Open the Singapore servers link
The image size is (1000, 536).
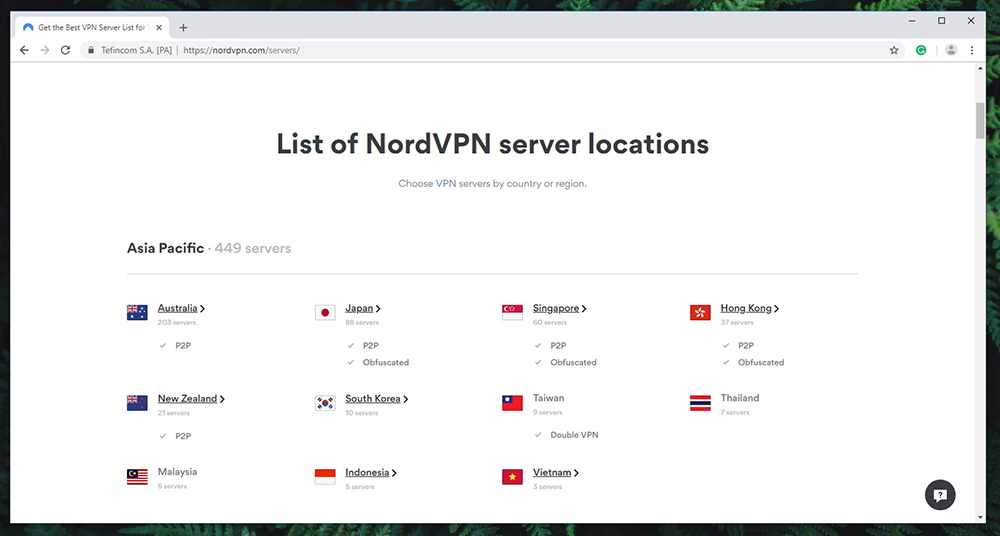(x=556, y=308)
